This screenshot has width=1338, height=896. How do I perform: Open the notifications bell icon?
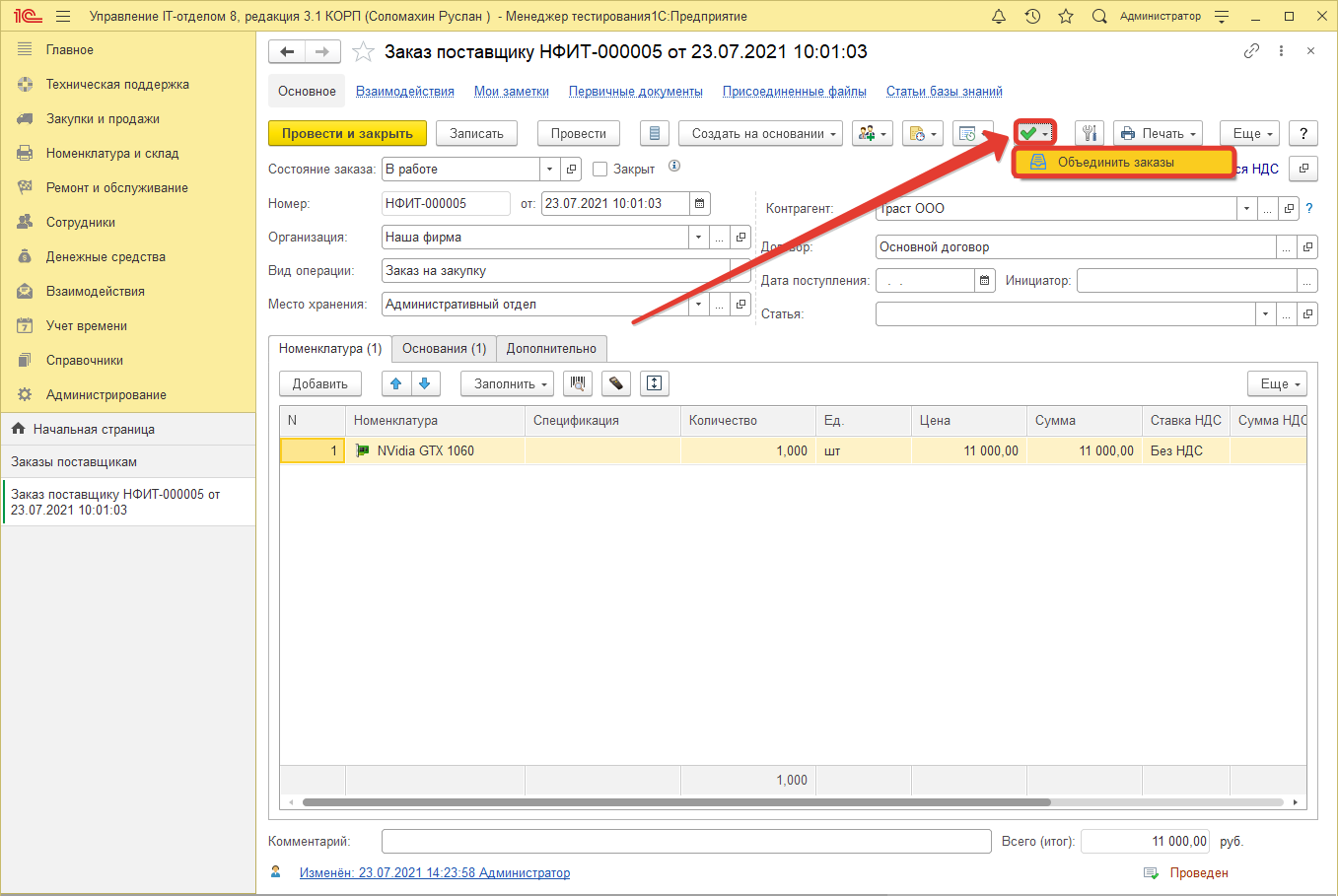999,17
